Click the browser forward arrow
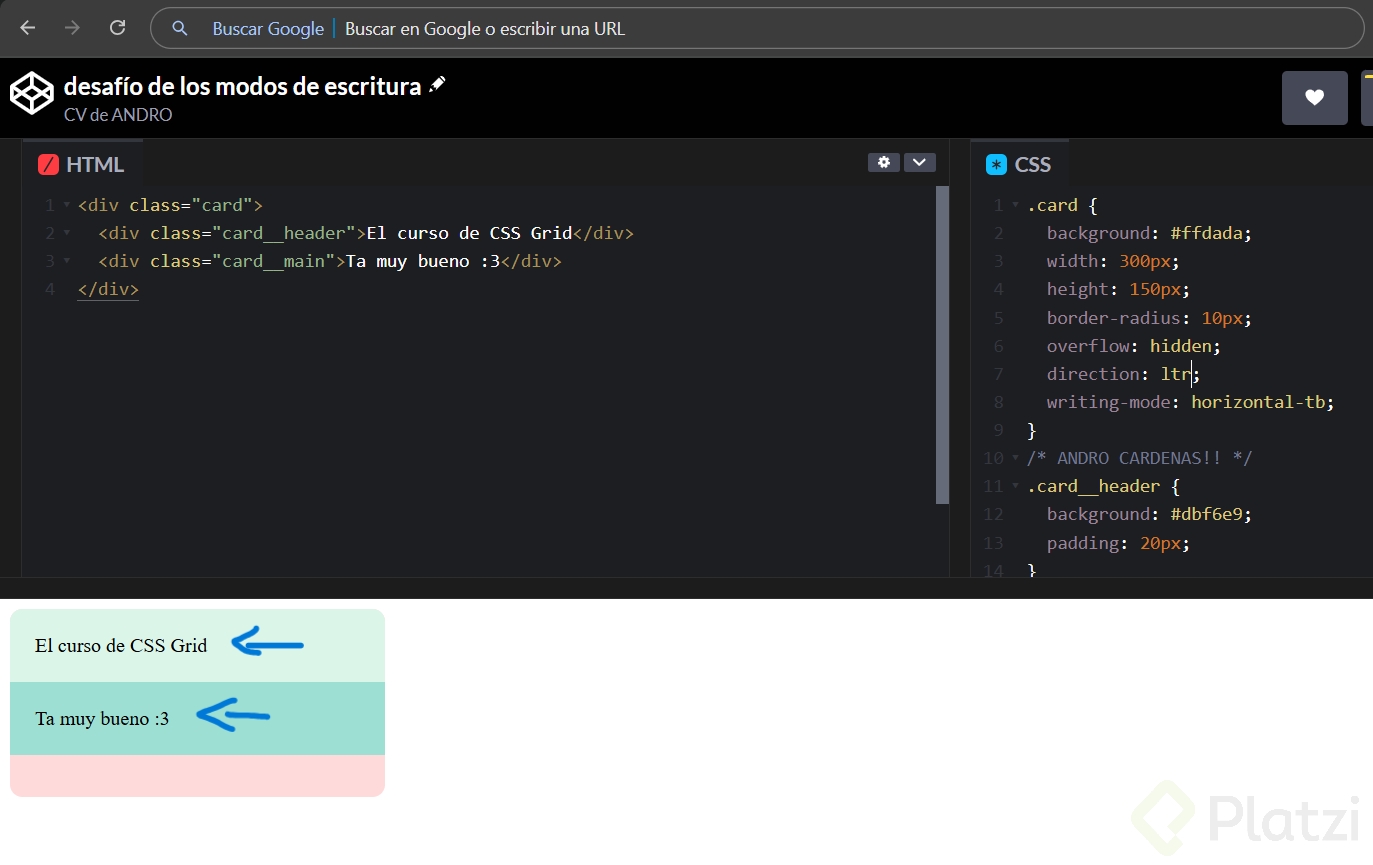The image size is (1373, 865). point(72,28)
